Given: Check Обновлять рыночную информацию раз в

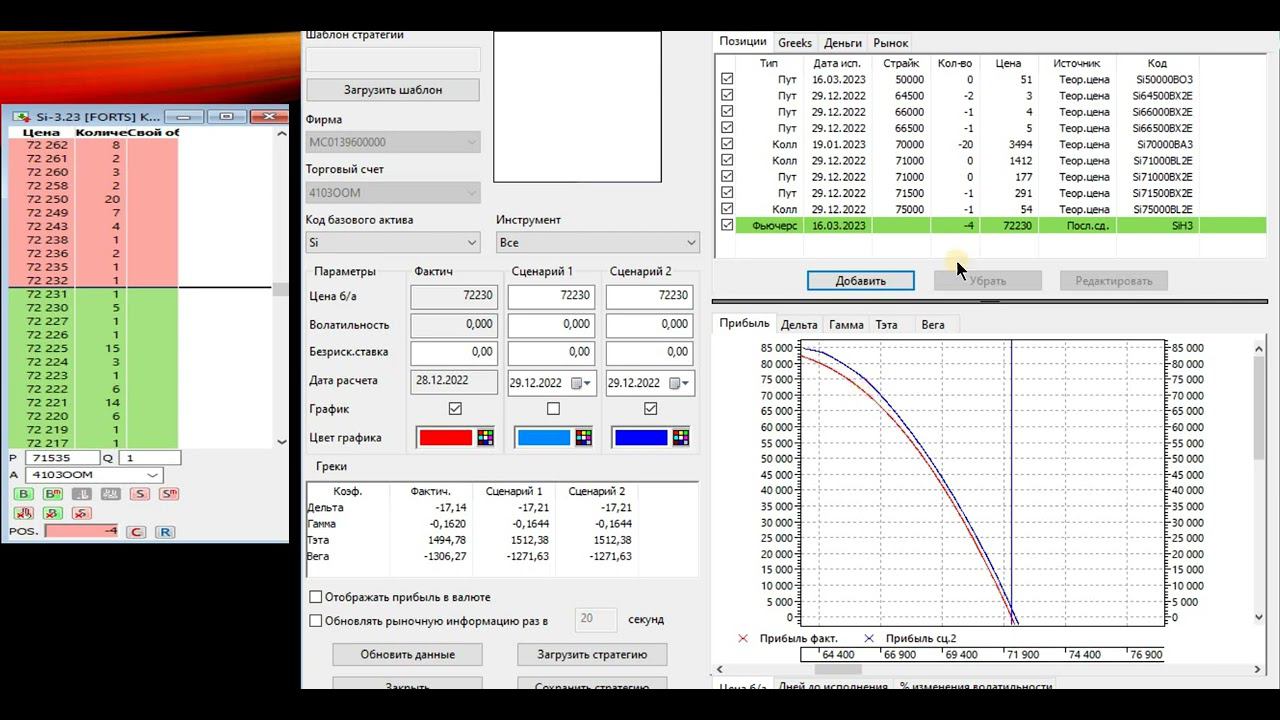Looking at the screenshot, I should click(x=316, y=620).
